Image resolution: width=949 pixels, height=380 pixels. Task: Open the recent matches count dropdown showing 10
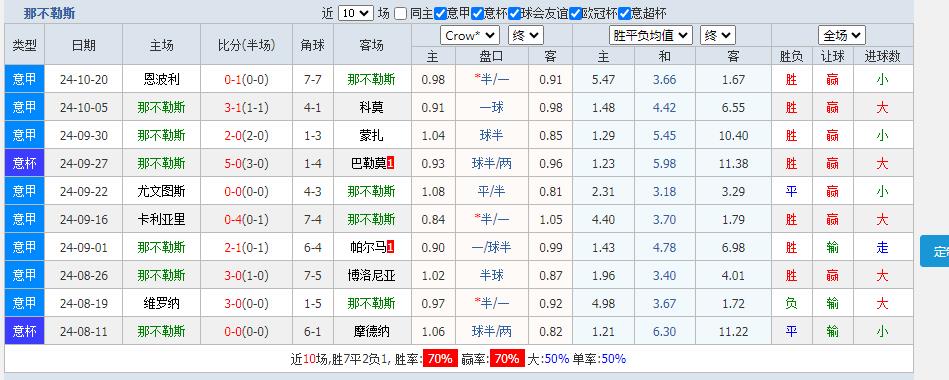[x=355, y=13]
